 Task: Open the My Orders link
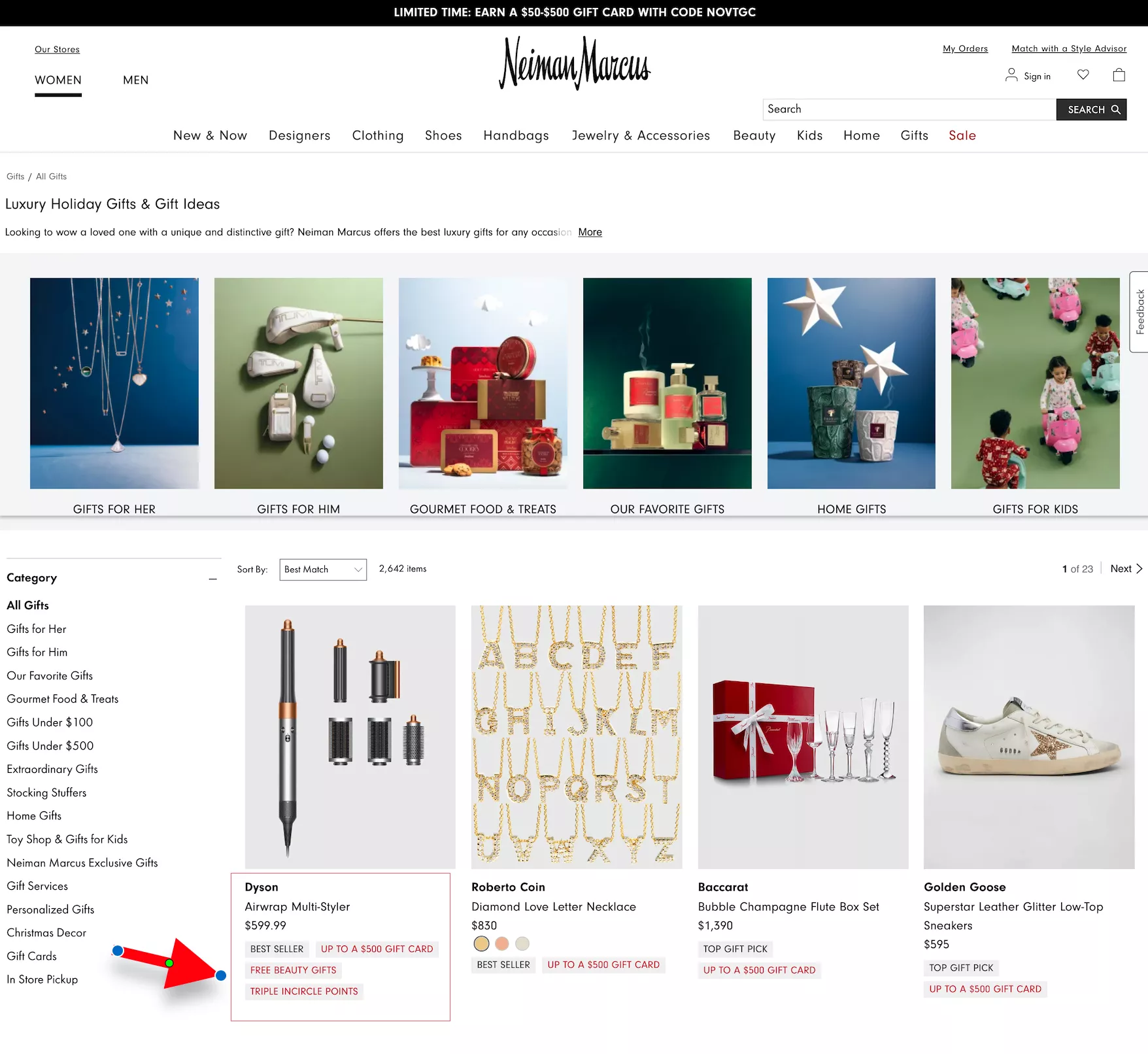(x=965, y=48)
